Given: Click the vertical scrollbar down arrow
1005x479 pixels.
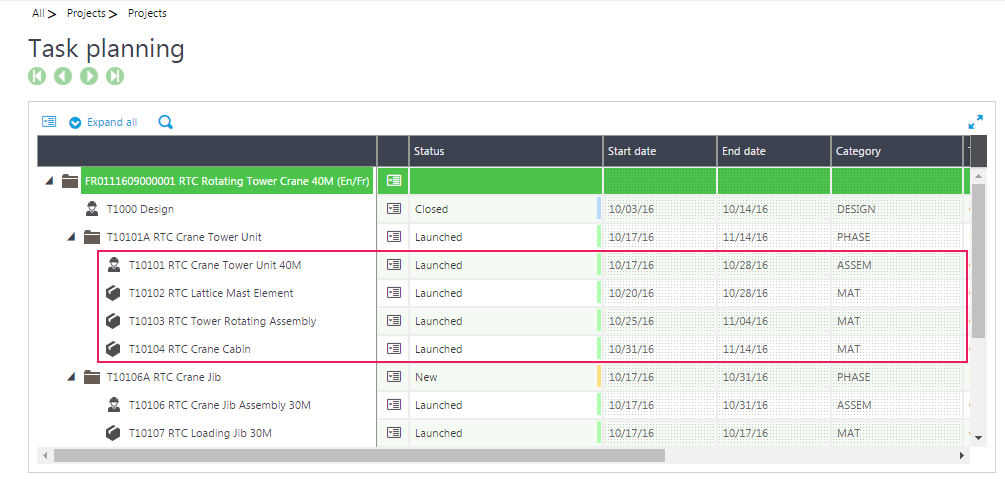Looking at the screenshot, I should (978, 438).
